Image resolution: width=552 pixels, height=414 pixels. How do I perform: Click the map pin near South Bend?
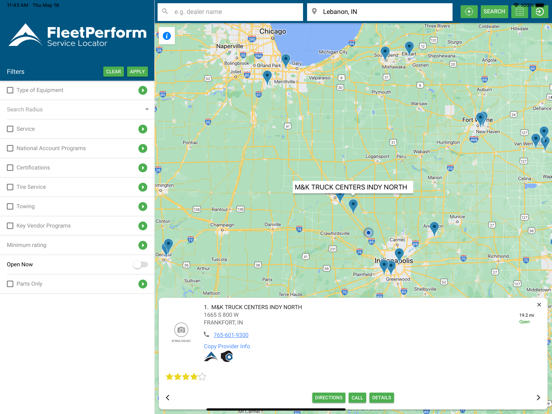pos(385,53)
